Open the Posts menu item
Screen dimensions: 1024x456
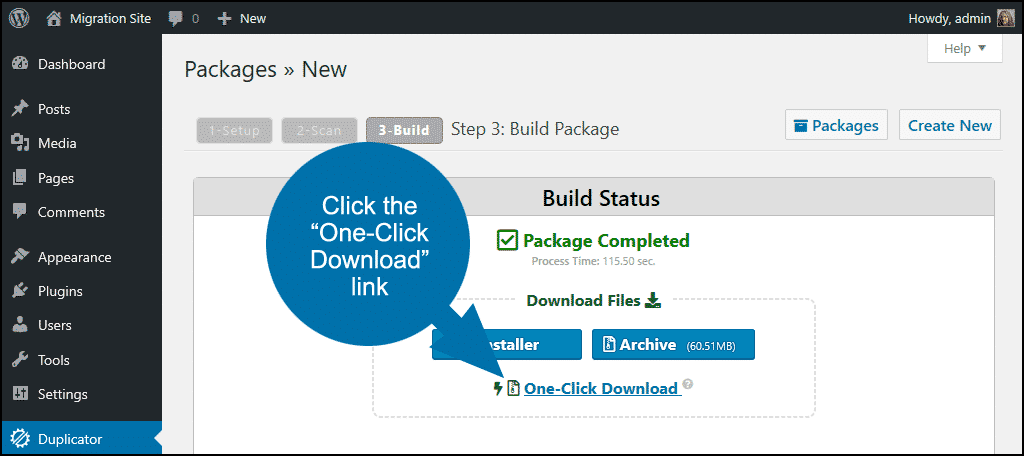coord(53,109)
